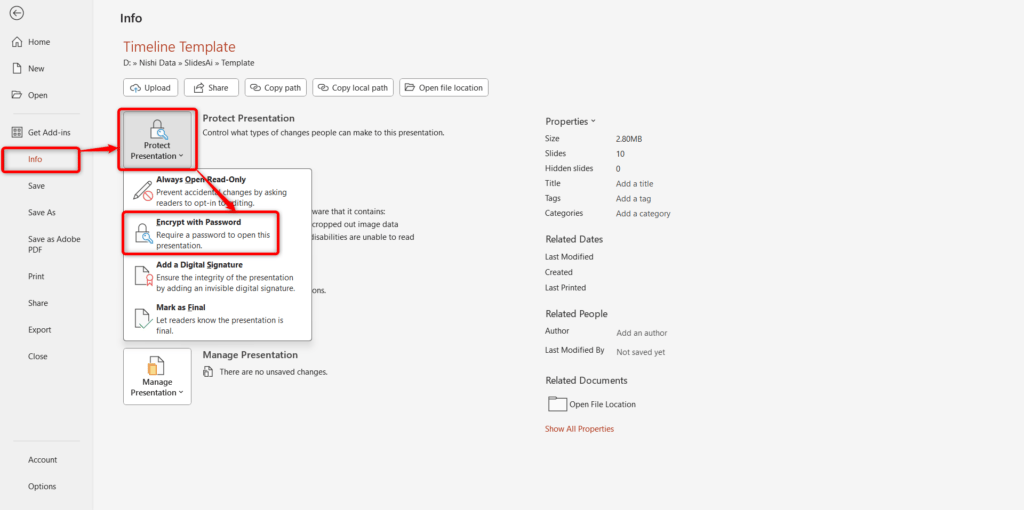This screenshot has height=510, width=1024.
Task: Click the Encrypt with Password lock icon
Action: [143, 233]
